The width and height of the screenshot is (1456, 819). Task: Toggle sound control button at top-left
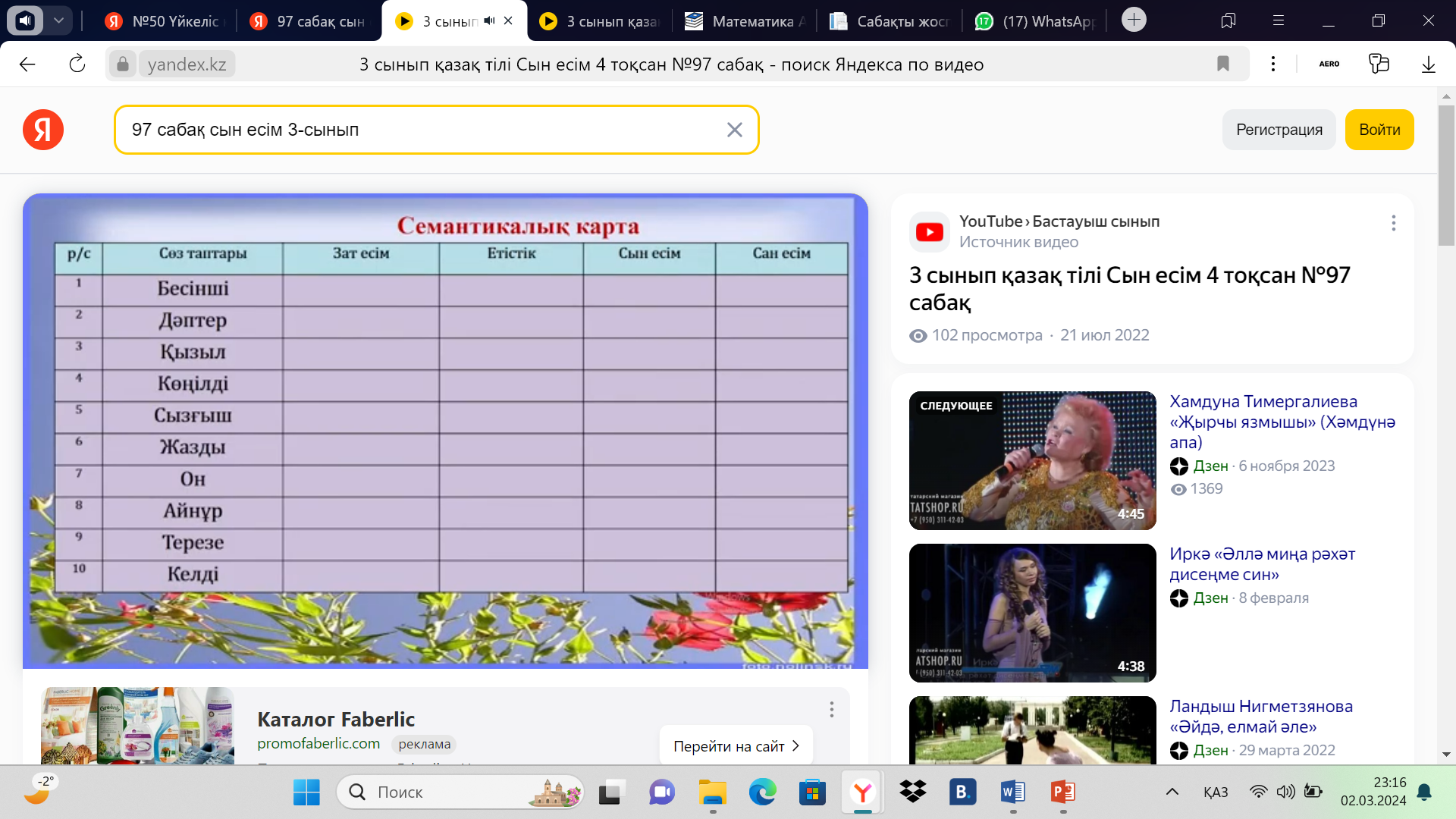click(25, 20)
